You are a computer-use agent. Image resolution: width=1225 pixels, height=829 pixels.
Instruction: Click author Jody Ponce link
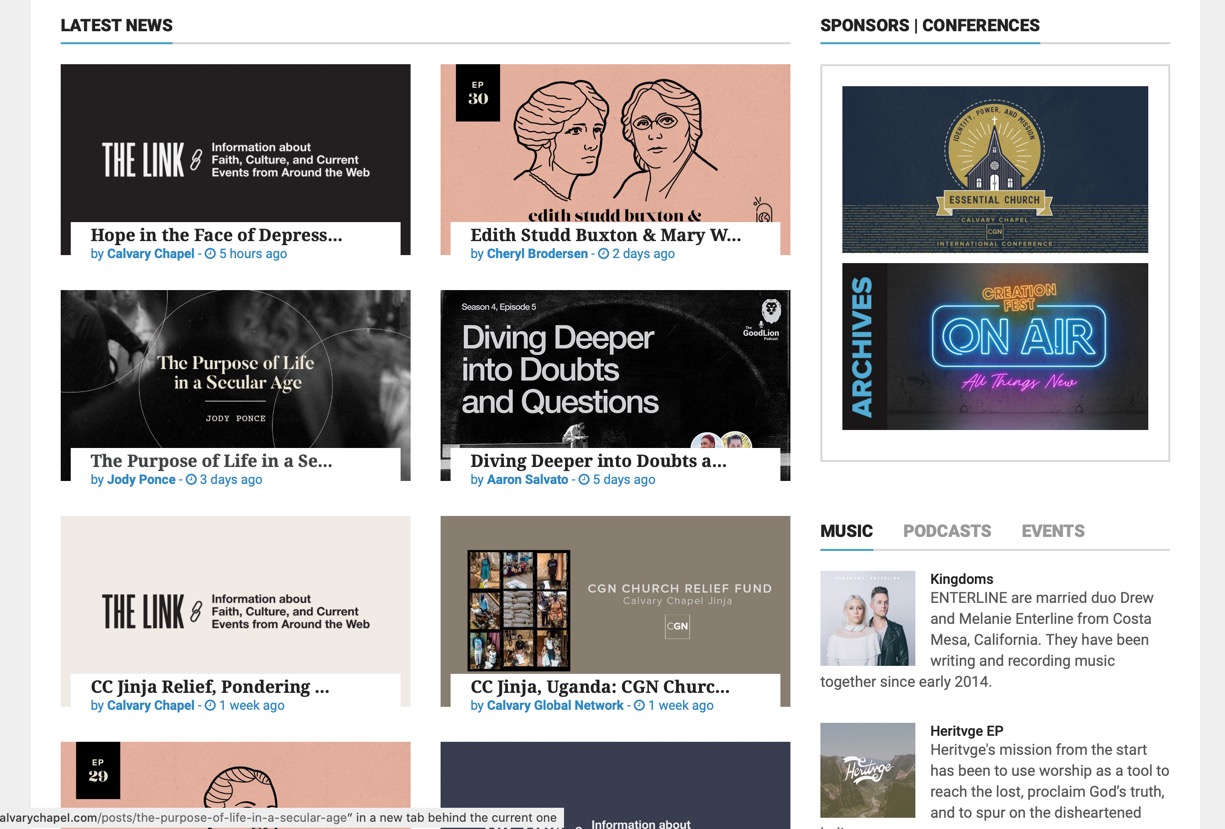[141, 480]
